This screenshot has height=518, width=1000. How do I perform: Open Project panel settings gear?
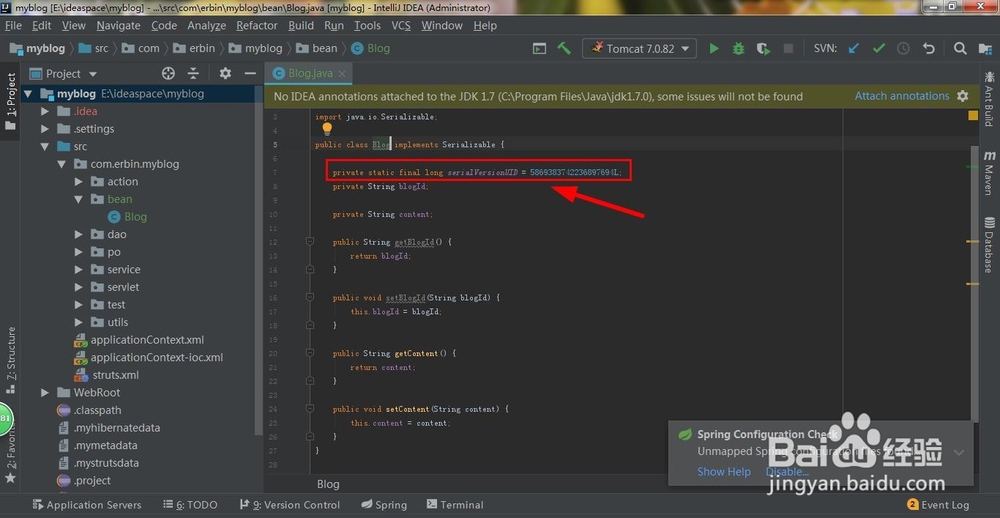coord(225,73)
